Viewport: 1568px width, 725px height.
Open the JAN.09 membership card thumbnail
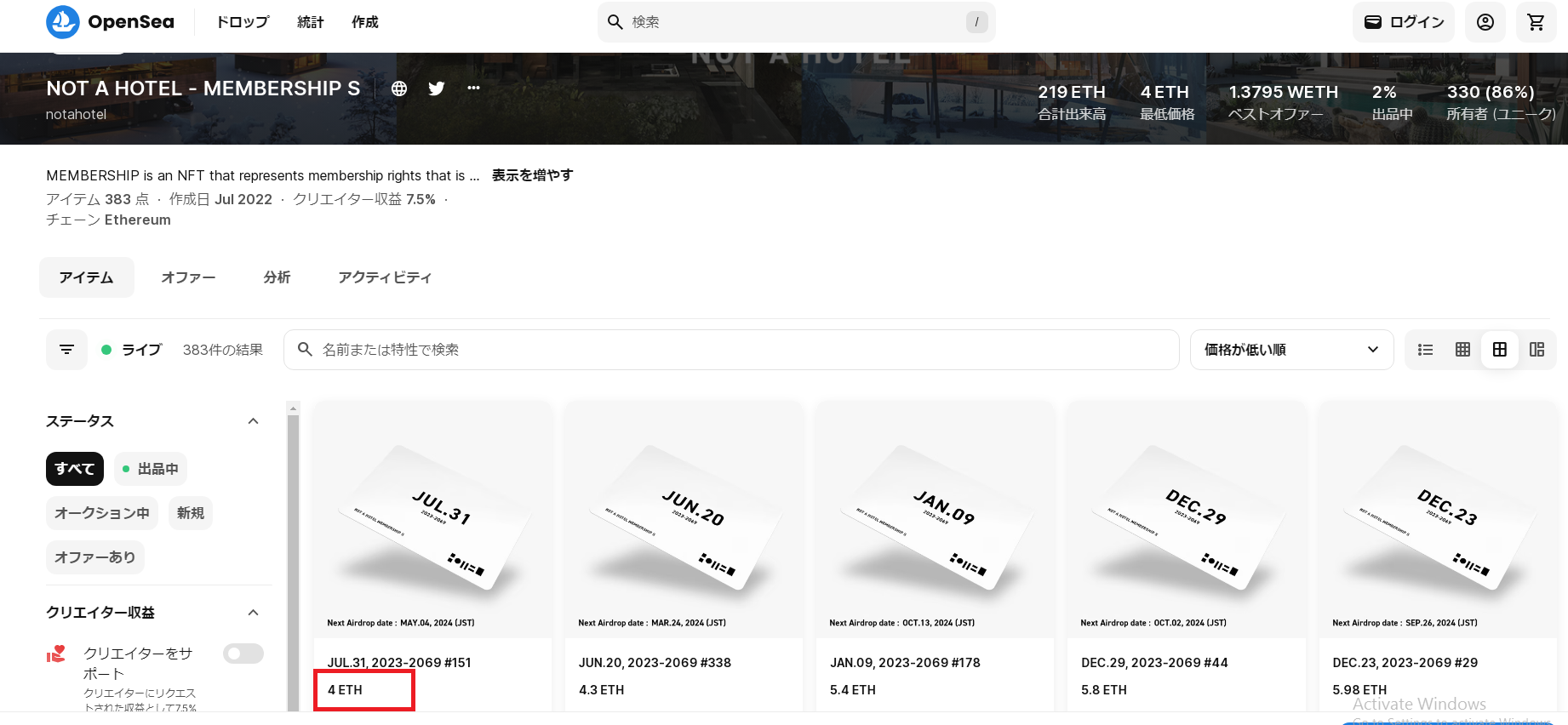click(935, 519)
